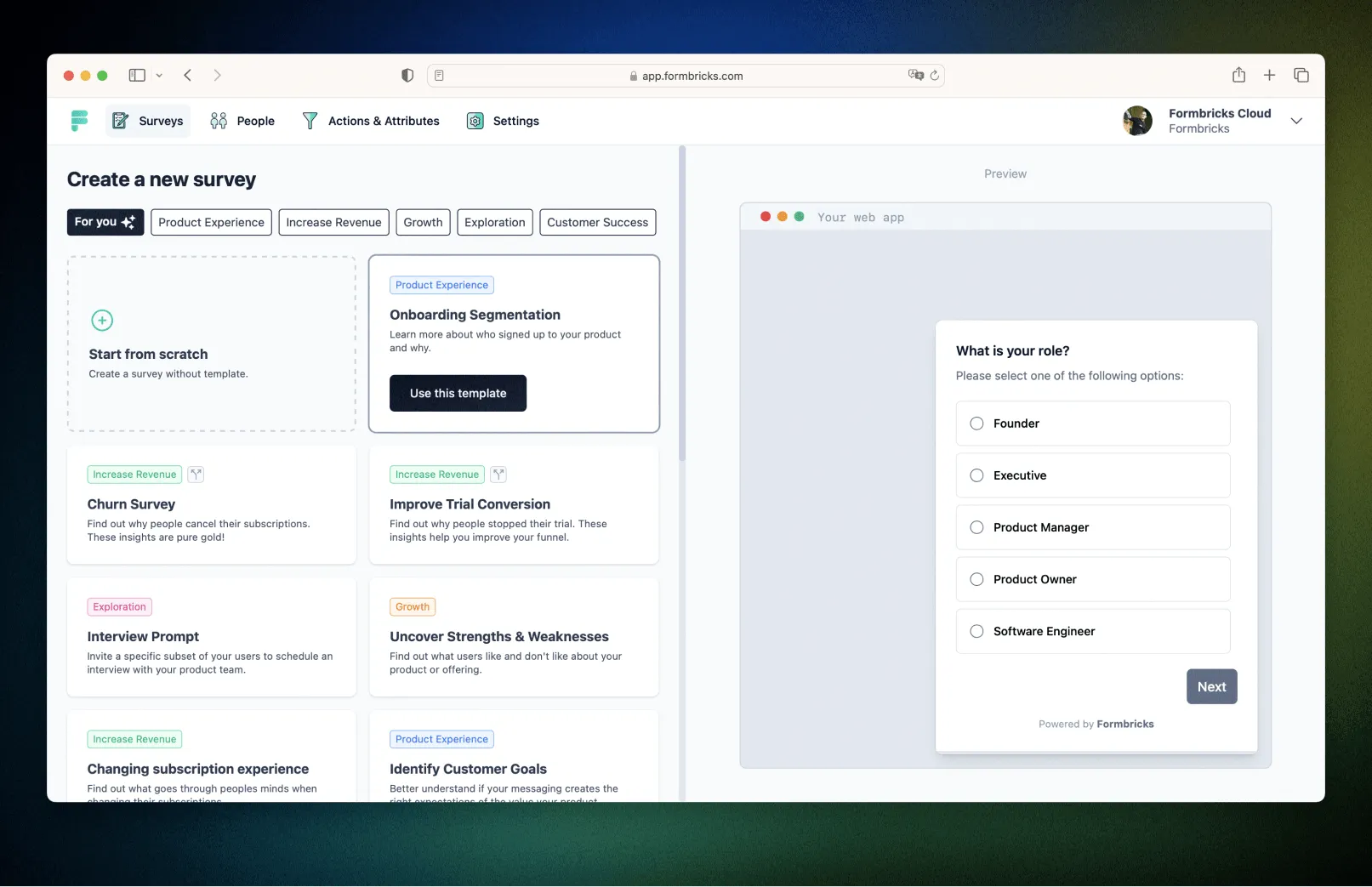Select the Product Owner radio option
The image size is (1372, 887).
coord(976,579)
